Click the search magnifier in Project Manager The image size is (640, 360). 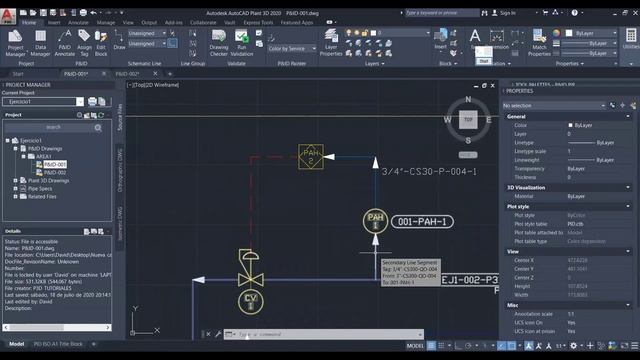coord(98,128)
